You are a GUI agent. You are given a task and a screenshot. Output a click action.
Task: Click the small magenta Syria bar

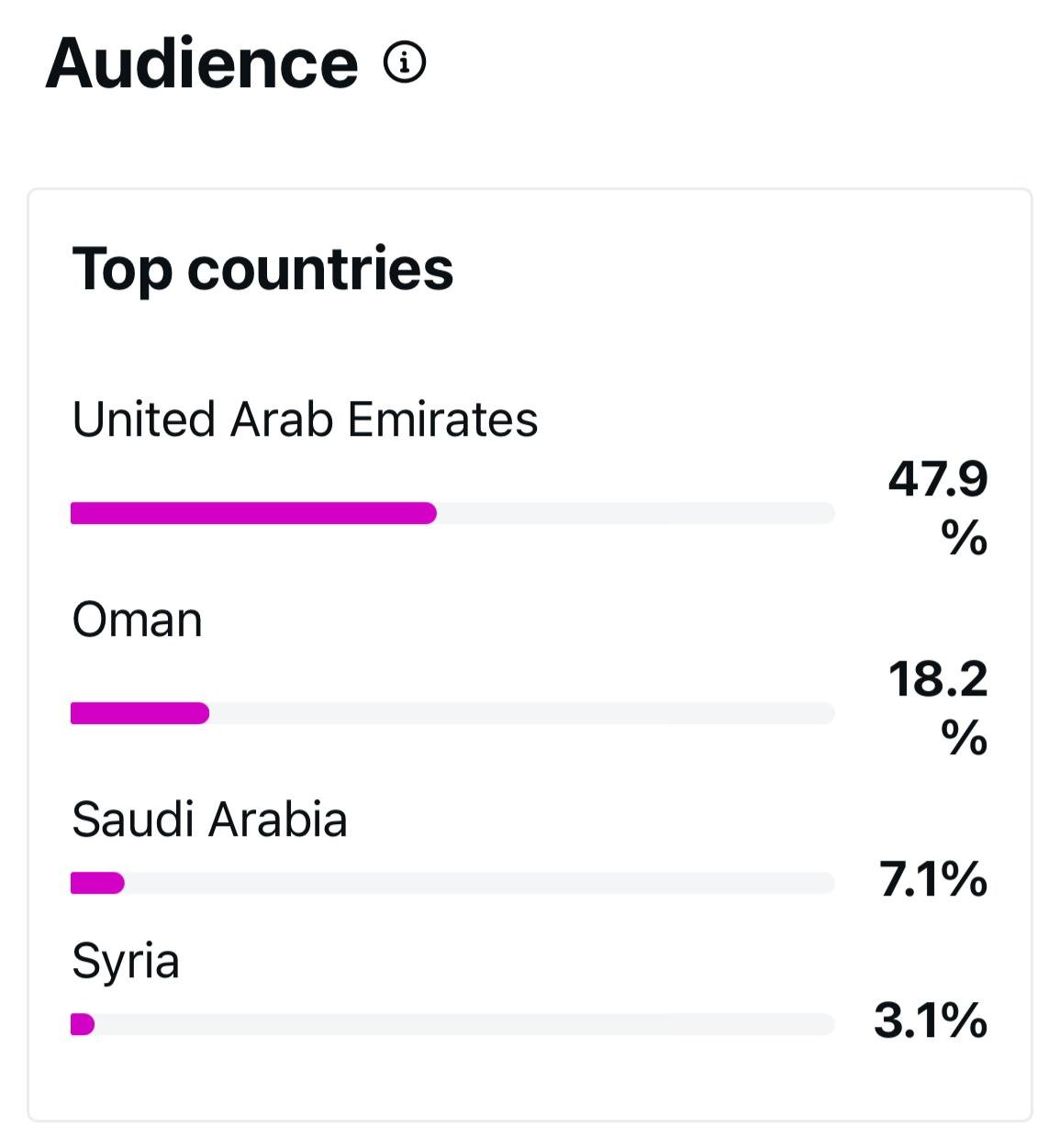tap(83, 1024)
